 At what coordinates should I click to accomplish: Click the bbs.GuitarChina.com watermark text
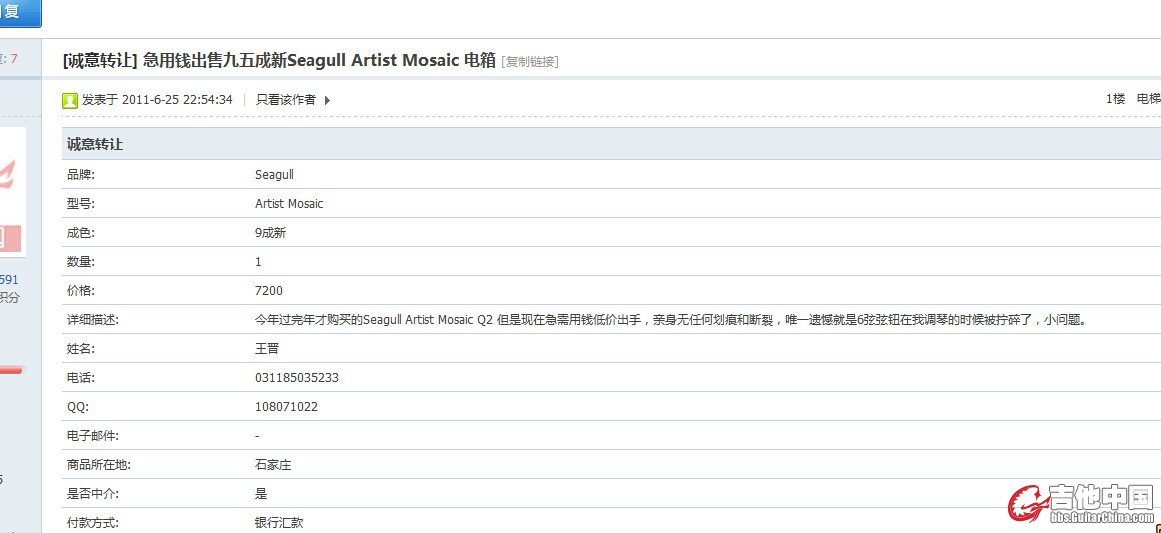[x=1103, y=516]
